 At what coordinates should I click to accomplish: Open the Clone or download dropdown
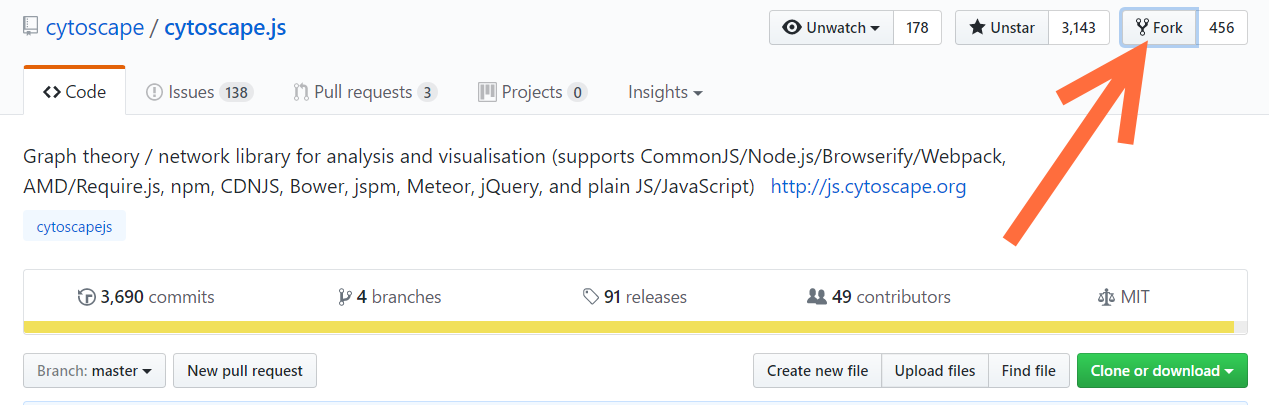[x=1162, y=371]
